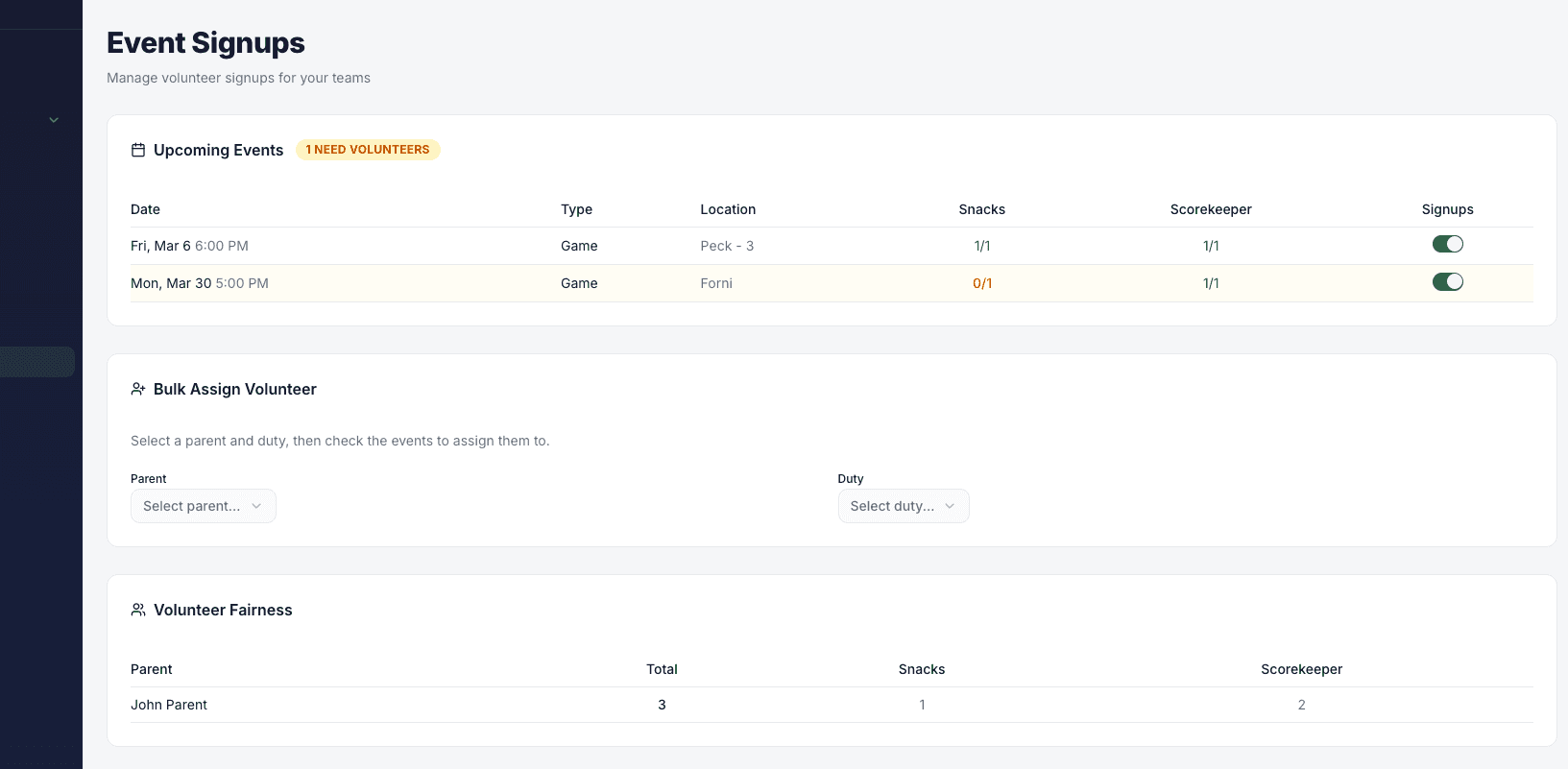Viewport: 1568px width, 769px height.
Task: Click the Location column header
Action: [728, 209]
